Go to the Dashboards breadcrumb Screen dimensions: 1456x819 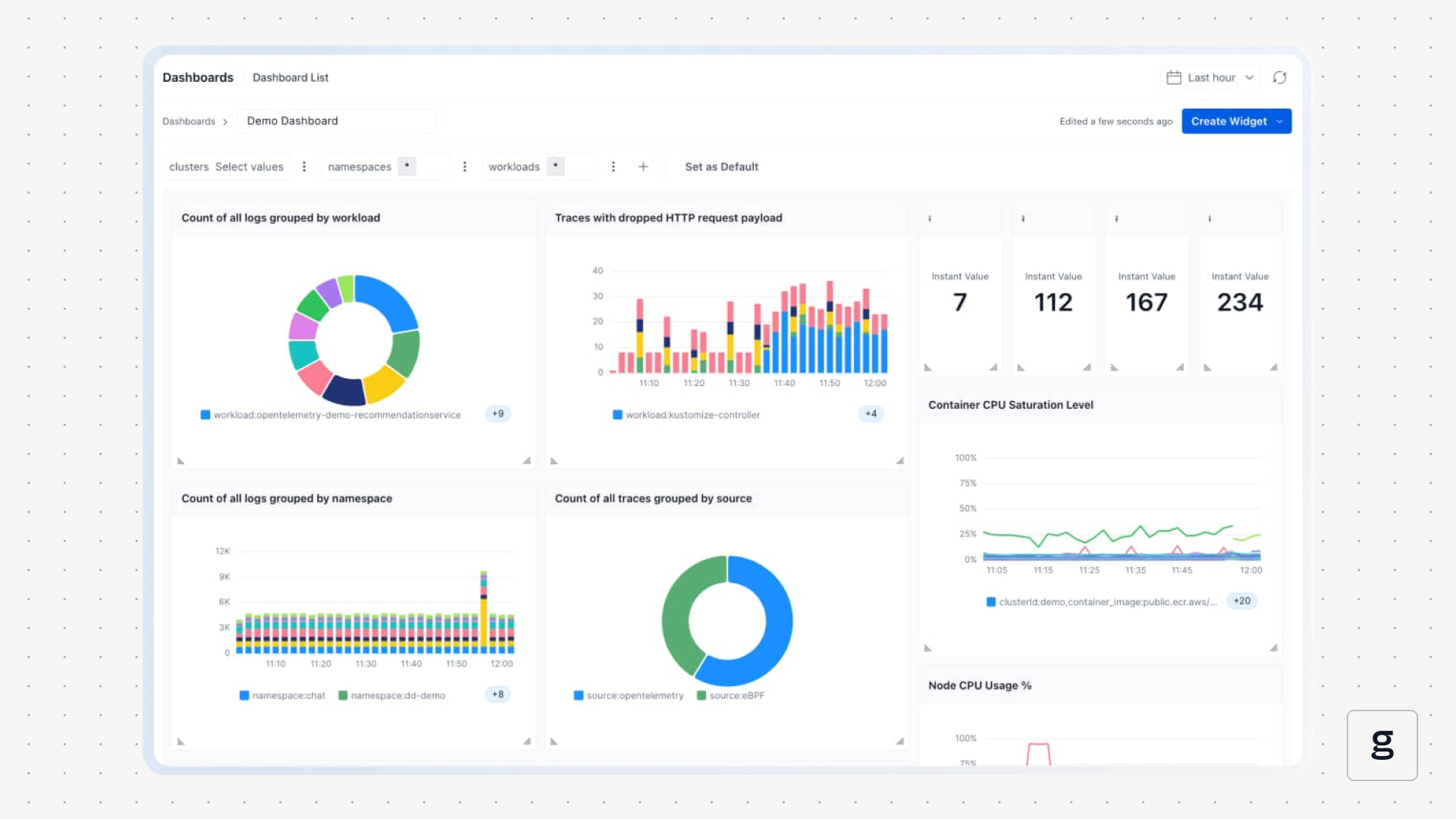[x=189, y=121]
